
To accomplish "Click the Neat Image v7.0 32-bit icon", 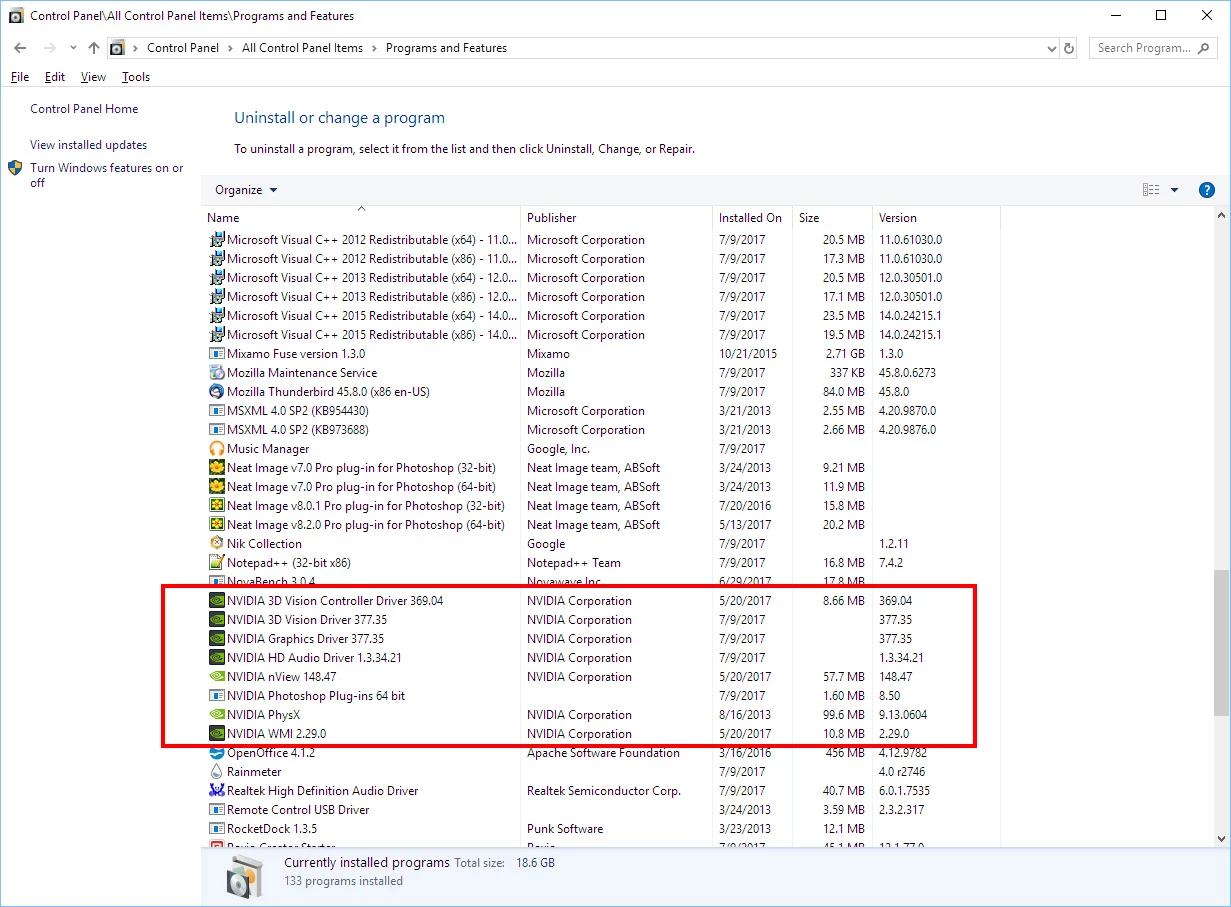I will [217, 468].
